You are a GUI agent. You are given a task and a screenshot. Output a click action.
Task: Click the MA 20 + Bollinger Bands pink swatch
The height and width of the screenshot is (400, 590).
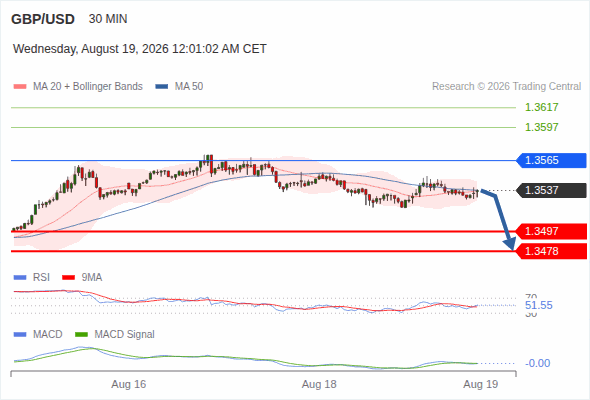pyautogui.click(x=20, y=87)
